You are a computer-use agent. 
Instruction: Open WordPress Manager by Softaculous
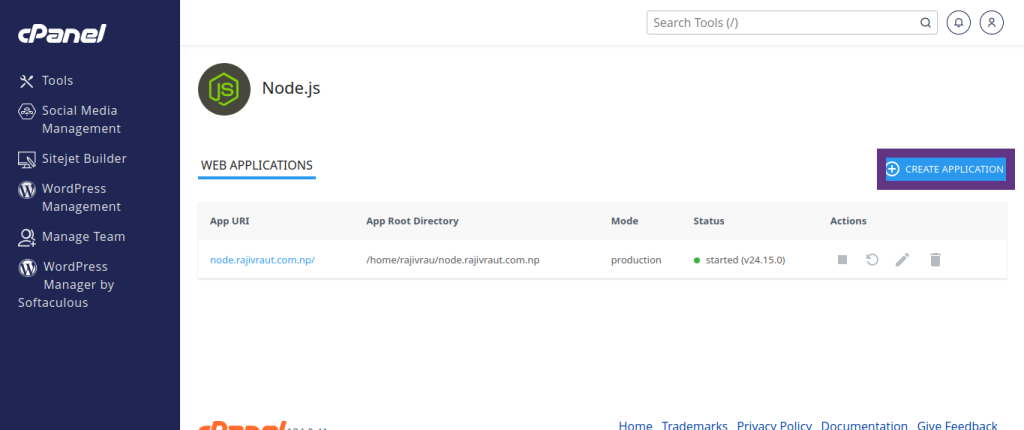point(67,285)
